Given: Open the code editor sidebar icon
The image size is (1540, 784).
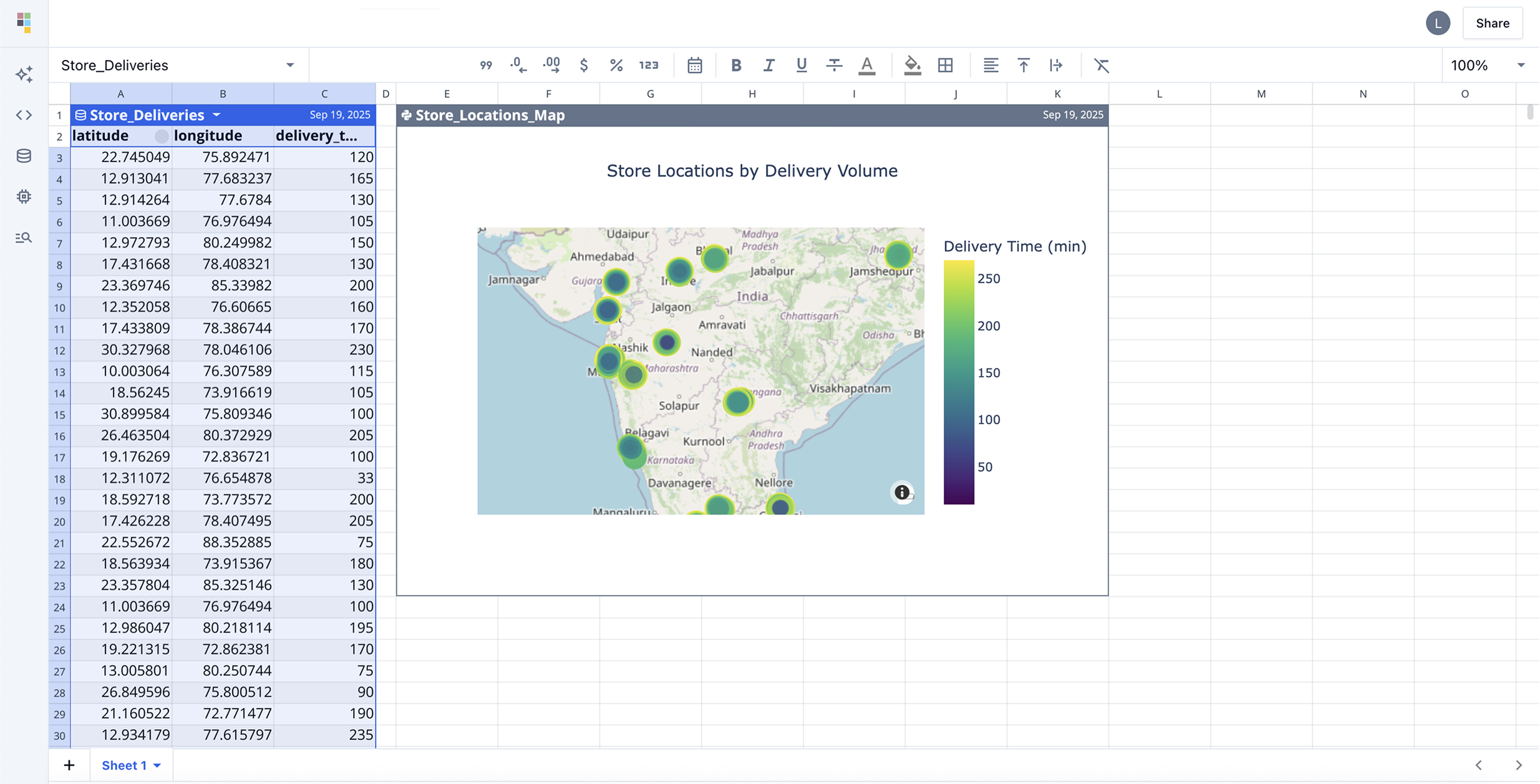Looking at the screenshot, I should point(24,115).
